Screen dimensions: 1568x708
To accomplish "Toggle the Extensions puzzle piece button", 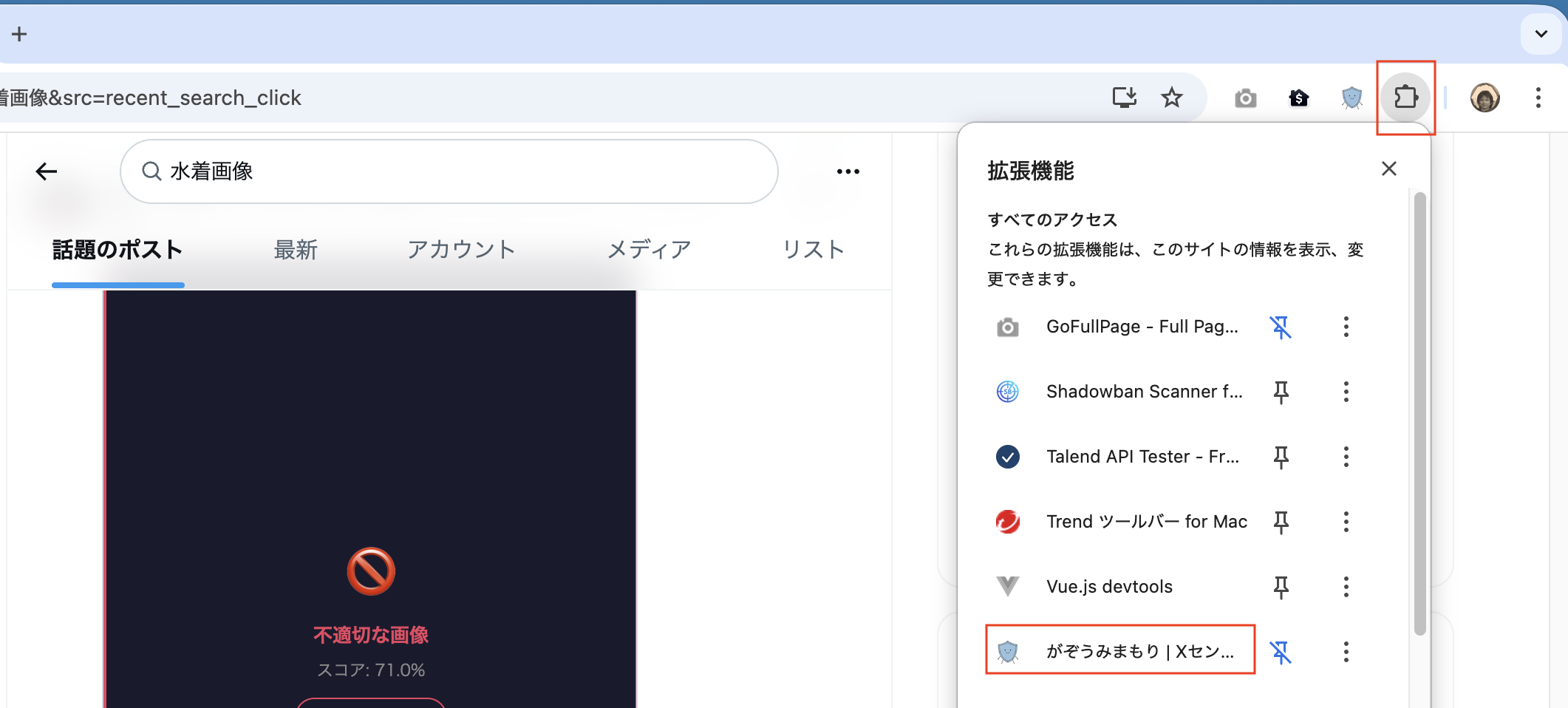I will tap(1405, 98).
